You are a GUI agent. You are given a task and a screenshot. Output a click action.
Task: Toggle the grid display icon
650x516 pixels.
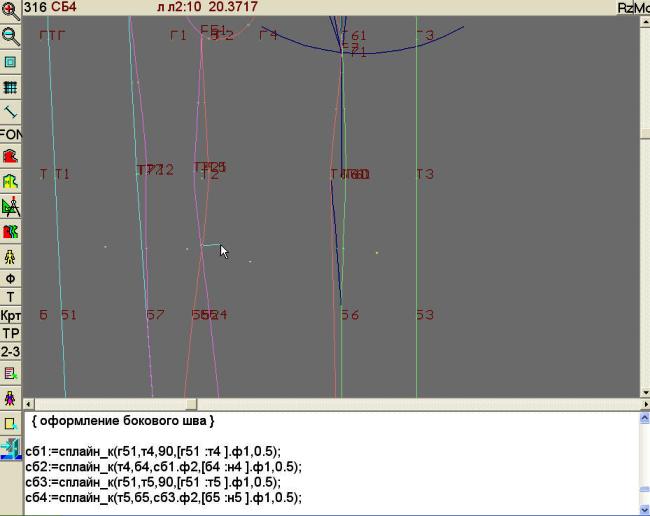[x=10, y=87]
